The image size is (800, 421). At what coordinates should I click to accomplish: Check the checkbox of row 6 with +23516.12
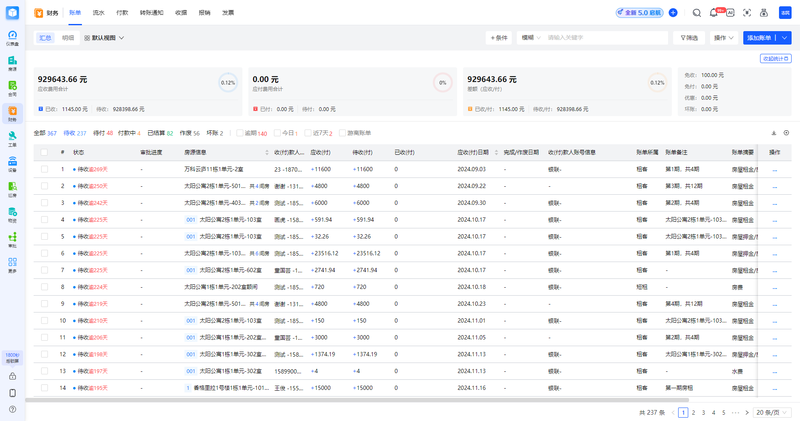point(44,254)
